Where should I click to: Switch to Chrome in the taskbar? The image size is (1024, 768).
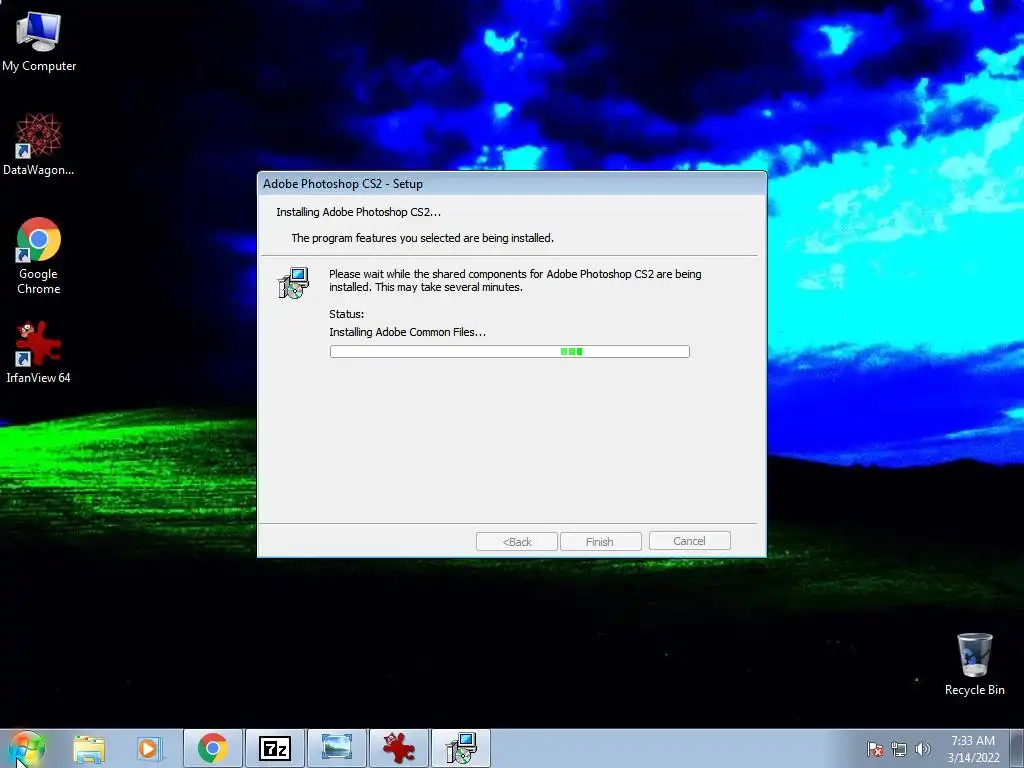tap(213, 748)
